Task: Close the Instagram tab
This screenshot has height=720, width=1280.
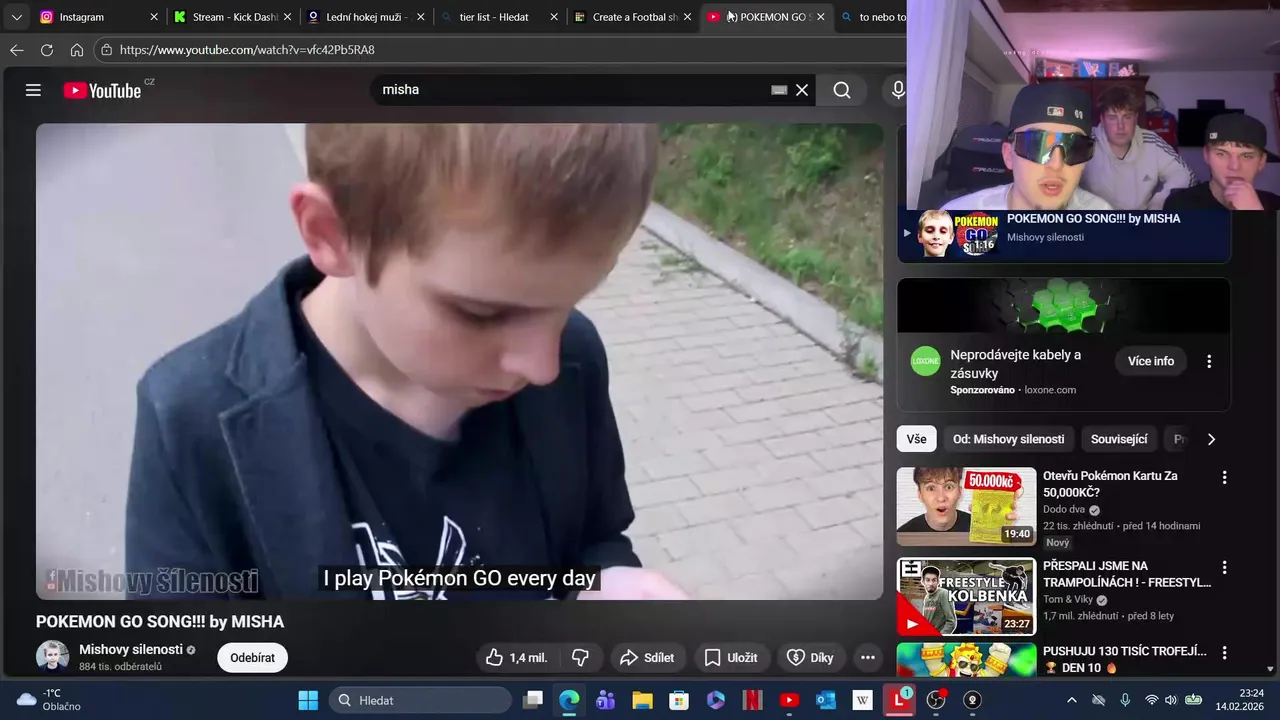Action: pos(154,17)
